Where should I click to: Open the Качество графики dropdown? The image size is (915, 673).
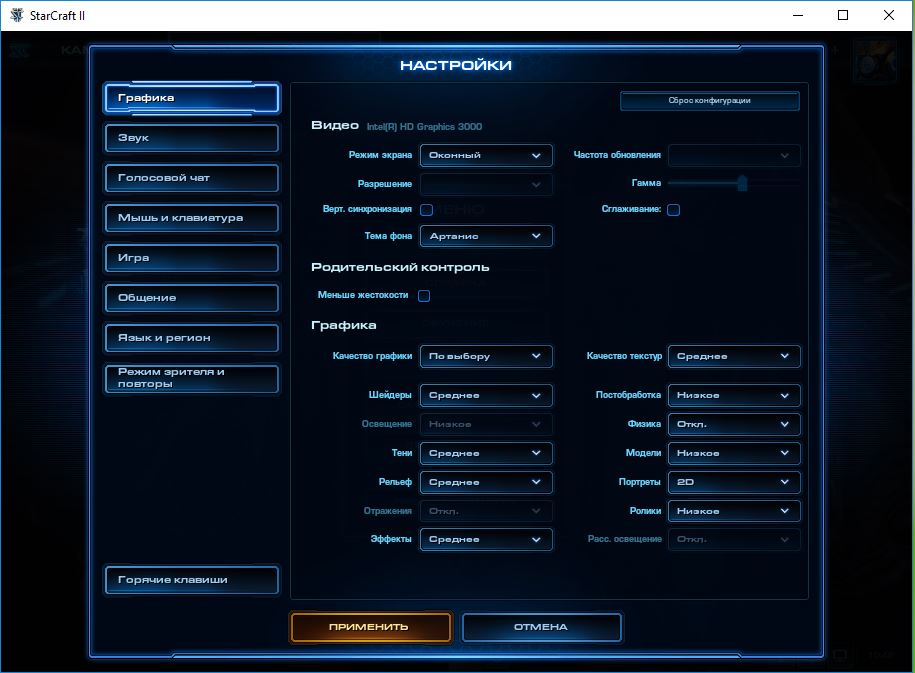486,356
